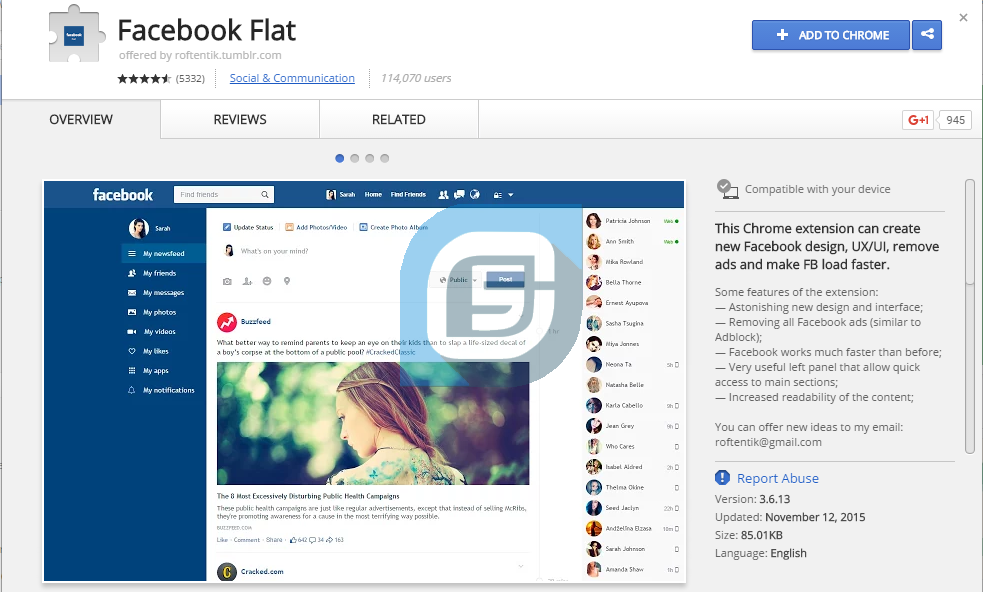This screenshot has width=983, height=592.
Task: Select the friend requests icon in Facebook navbar
Action: pyautogui.click(x=443, y=195)
